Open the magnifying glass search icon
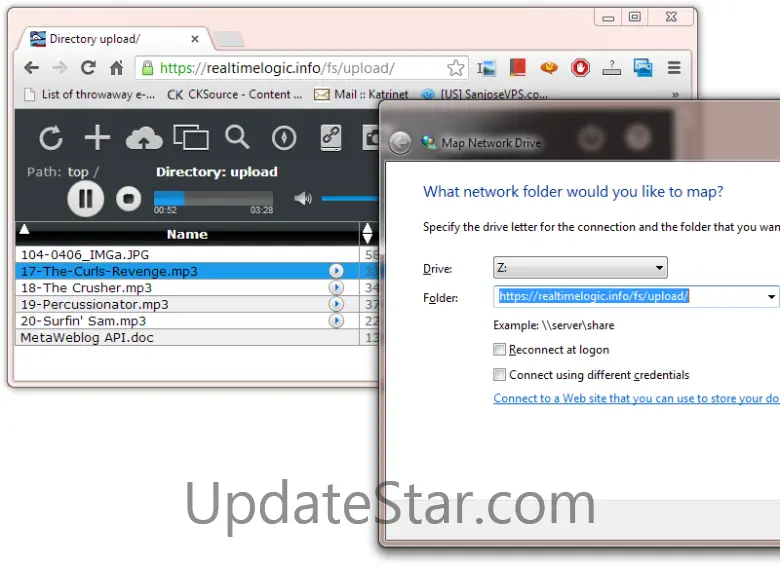780x566 pixels. click(x=237, y=138)
